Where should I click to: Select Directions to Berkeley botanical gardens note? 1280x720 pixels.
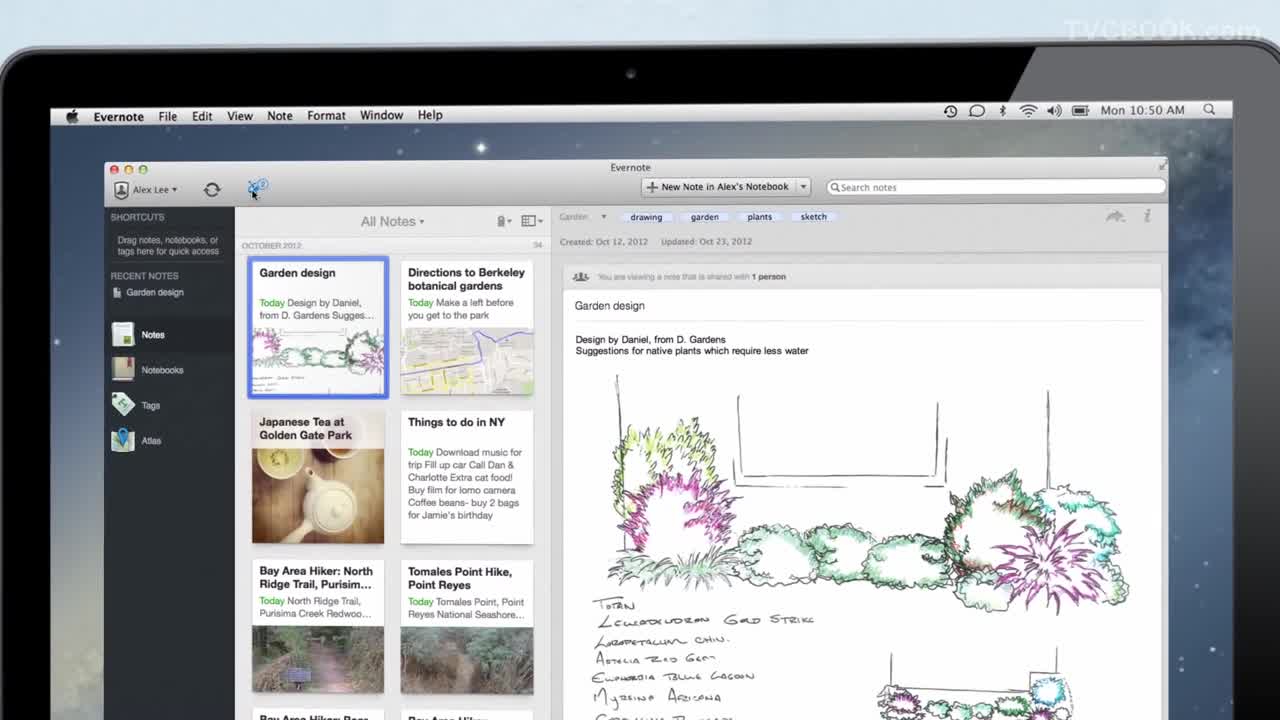[467, 328]
